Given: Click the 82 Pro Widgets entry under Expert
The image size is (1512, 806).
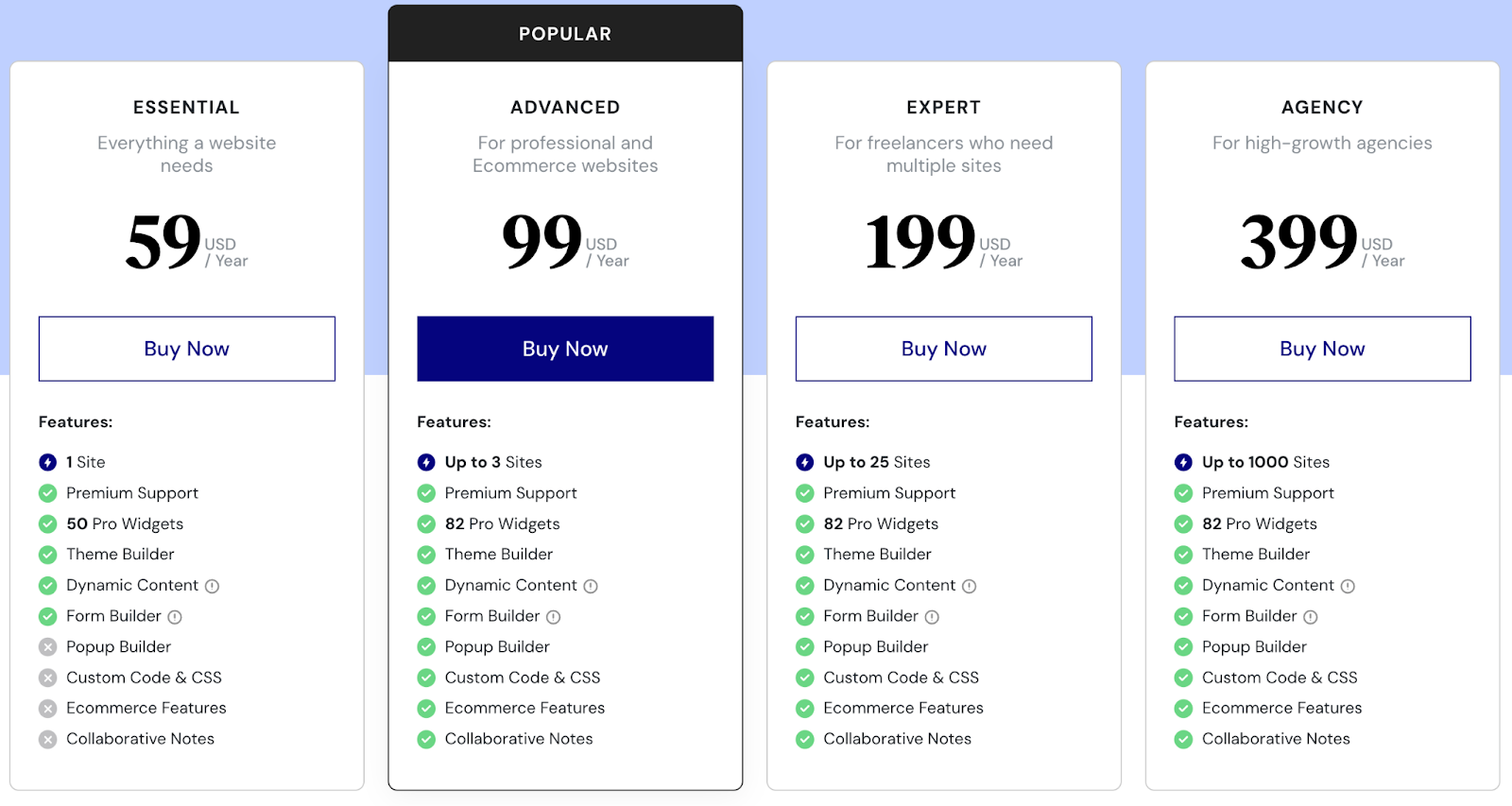Looking at the screenshot, I should pos(881,523).
